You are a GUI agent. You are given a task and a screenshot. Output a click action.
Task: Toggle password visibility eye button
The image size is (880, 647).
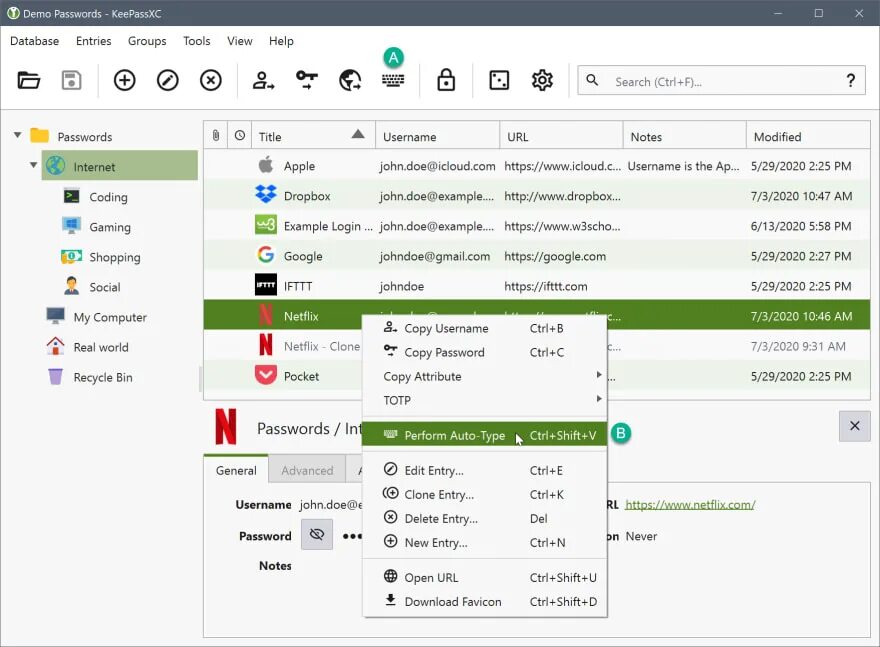point(317,534)
